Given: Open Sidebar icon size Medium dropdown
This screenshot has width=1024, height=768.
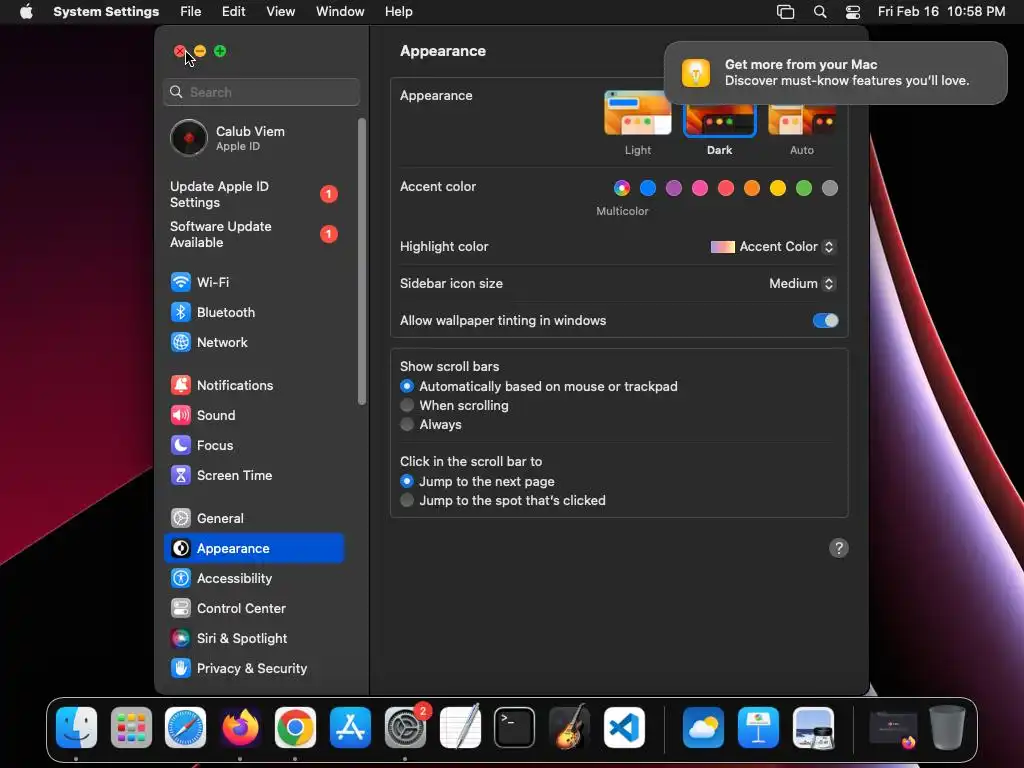Looking at the screenshot, I should coord(803,283).
